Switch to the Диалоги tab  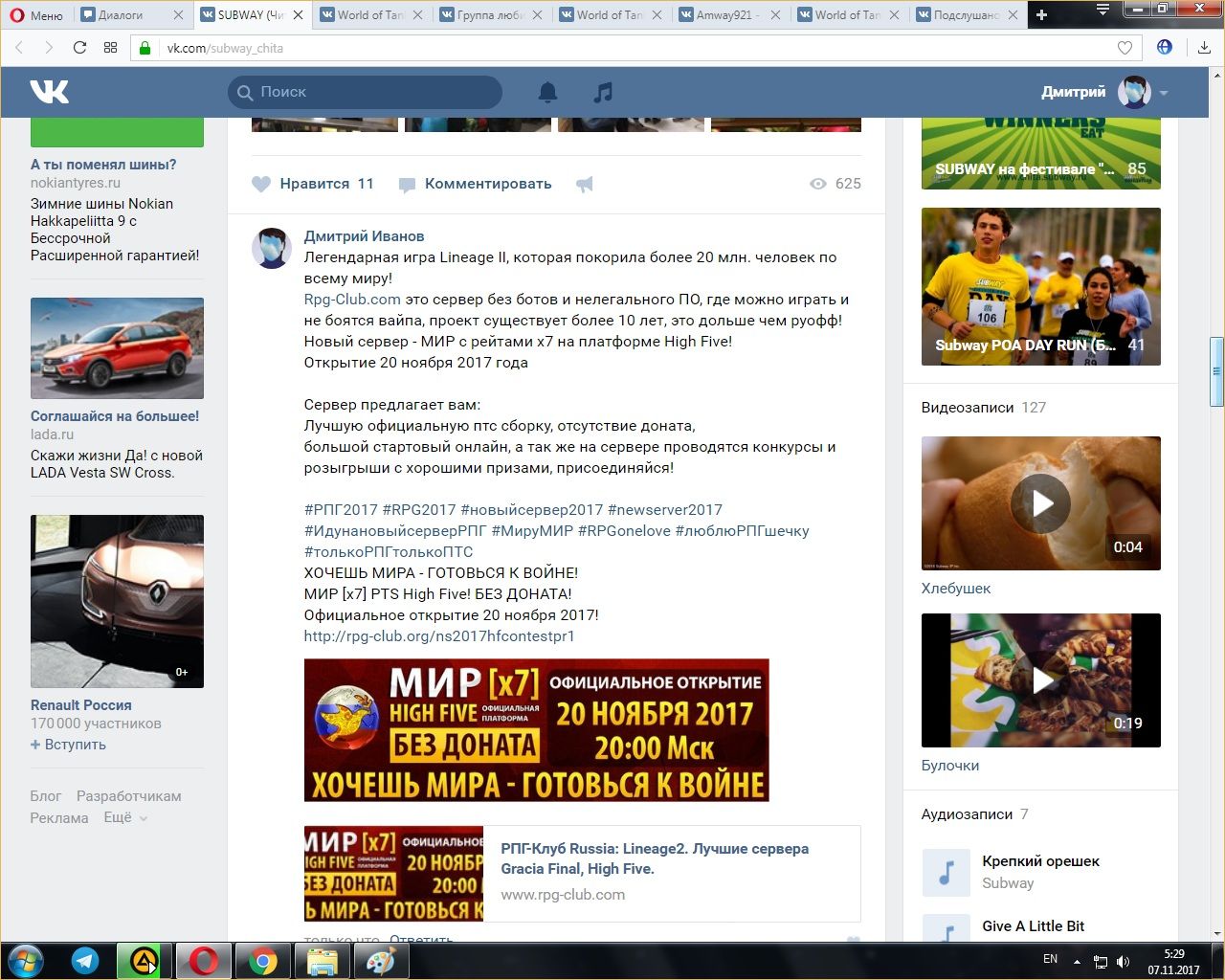tap(122, 15)
